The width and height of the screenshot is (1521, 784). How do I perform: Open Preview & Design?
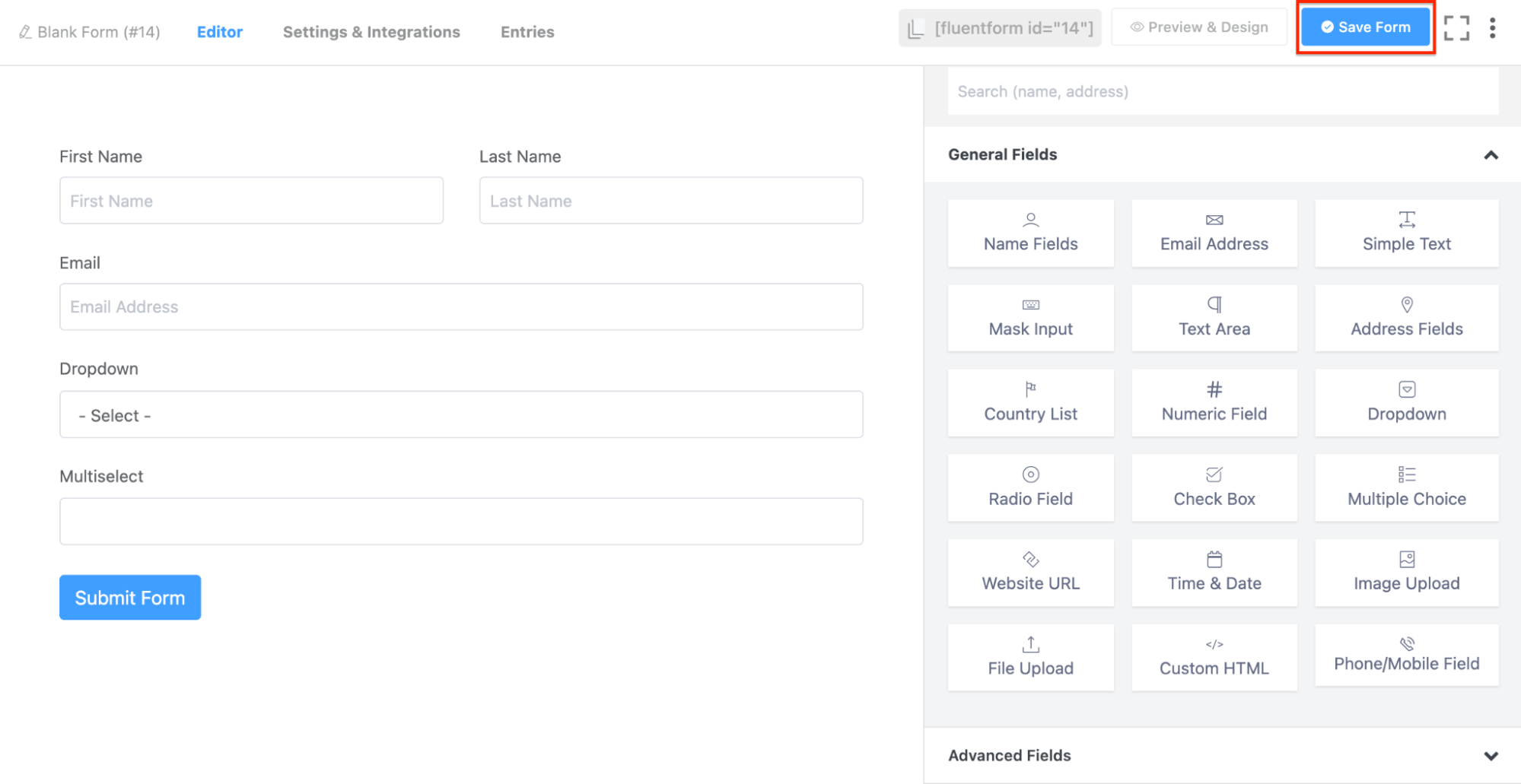[1198, 27]
